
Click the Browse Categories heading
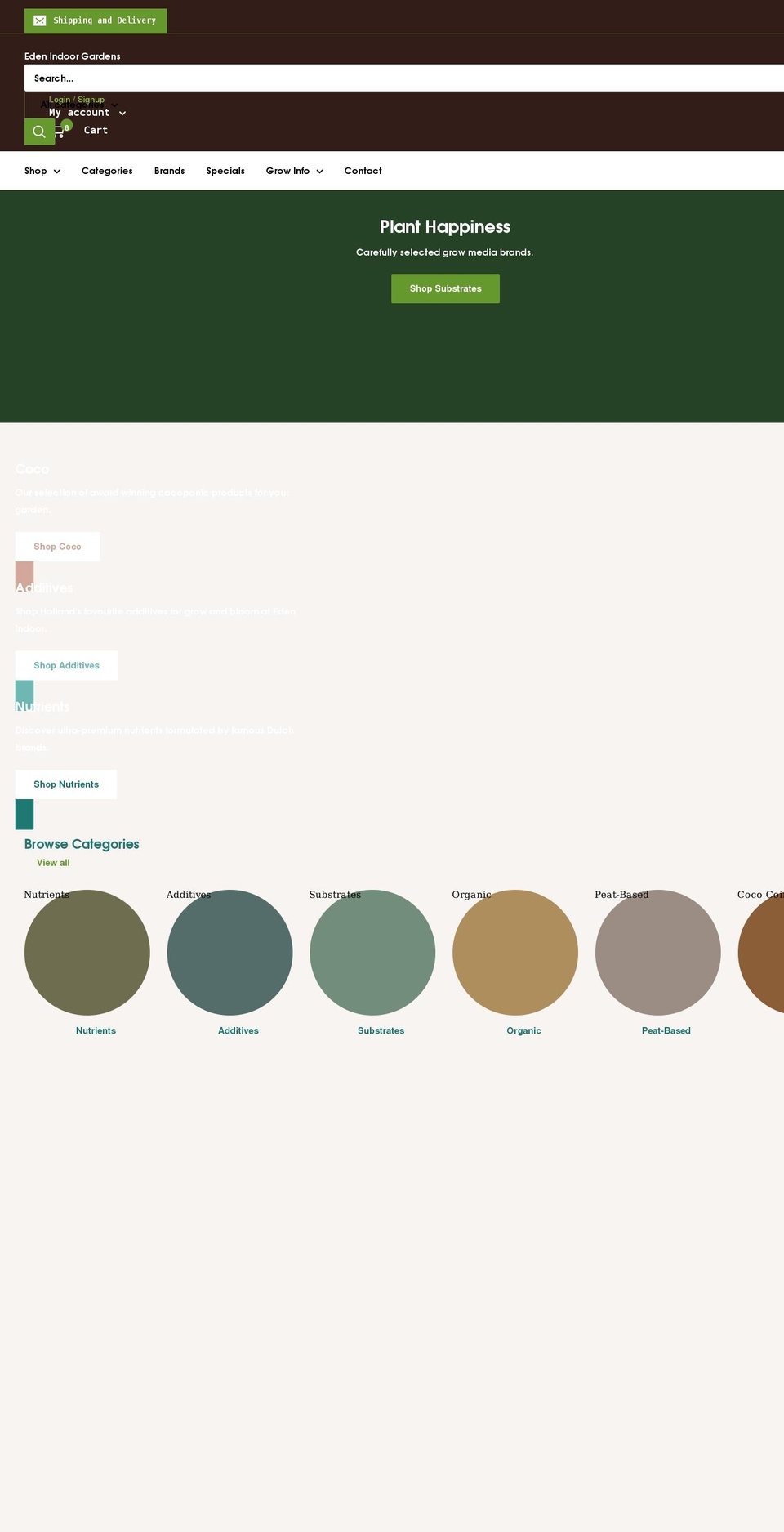[82, 844]
